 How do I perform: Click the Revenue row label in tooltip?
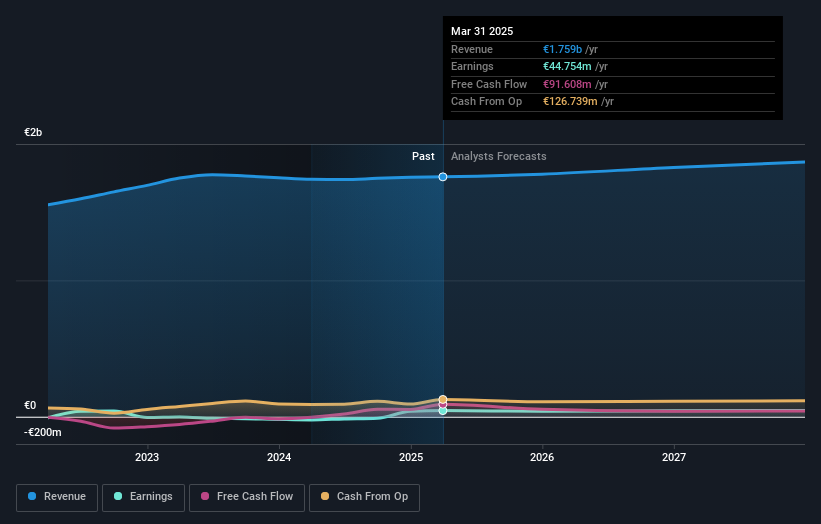click(x=472, y=49)
